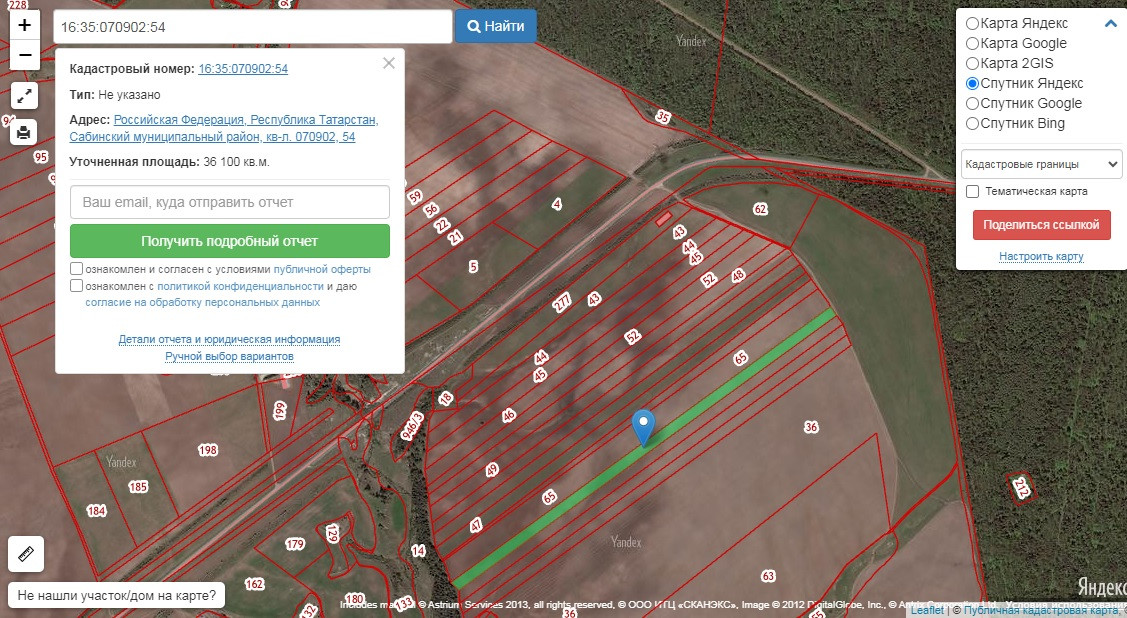
Task: Click parcel label 162 on map
Action: (254, 584)
